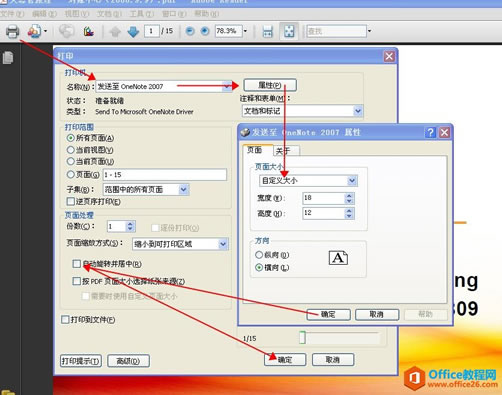Click the zoom percentage field
502x395 pixels.
pyautogui.click(x=229, y=31)
